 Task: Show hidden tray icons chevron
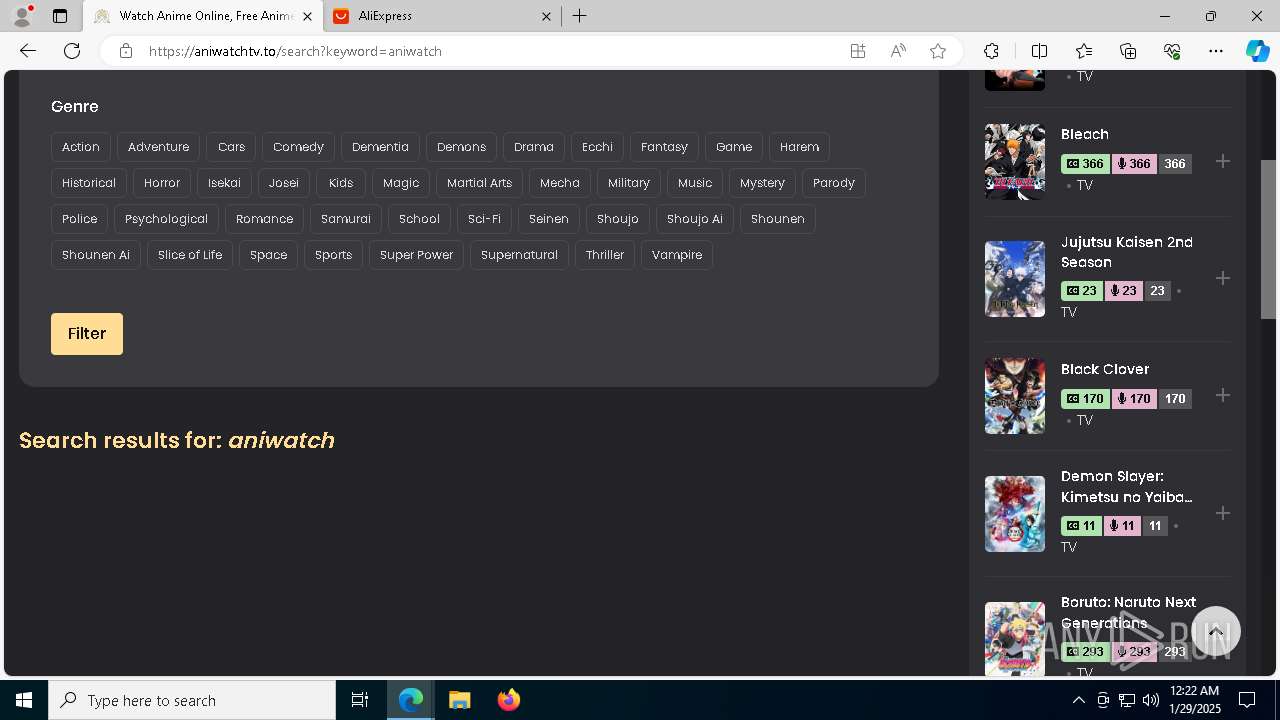[x=1078, y=700]
